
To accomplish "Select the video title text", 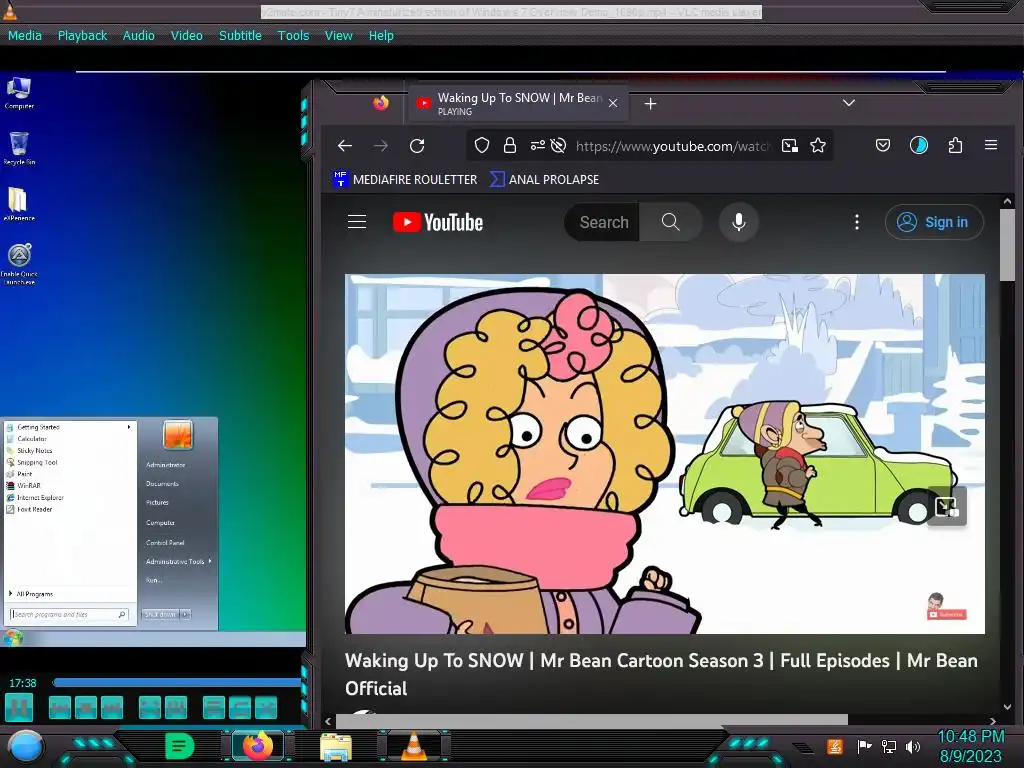I will [661, 674].
